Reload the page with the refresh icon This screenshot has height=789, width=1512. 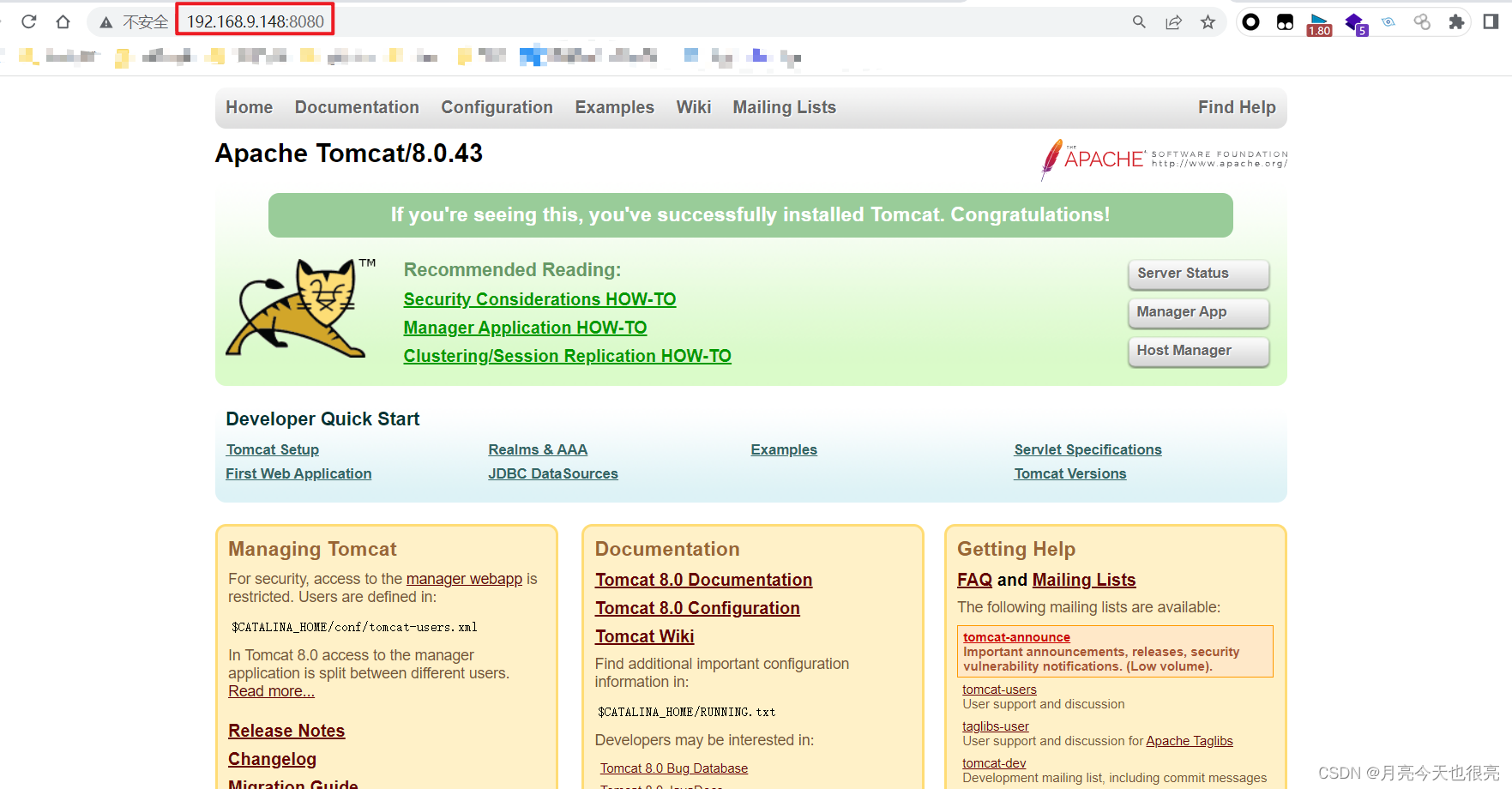28,21
